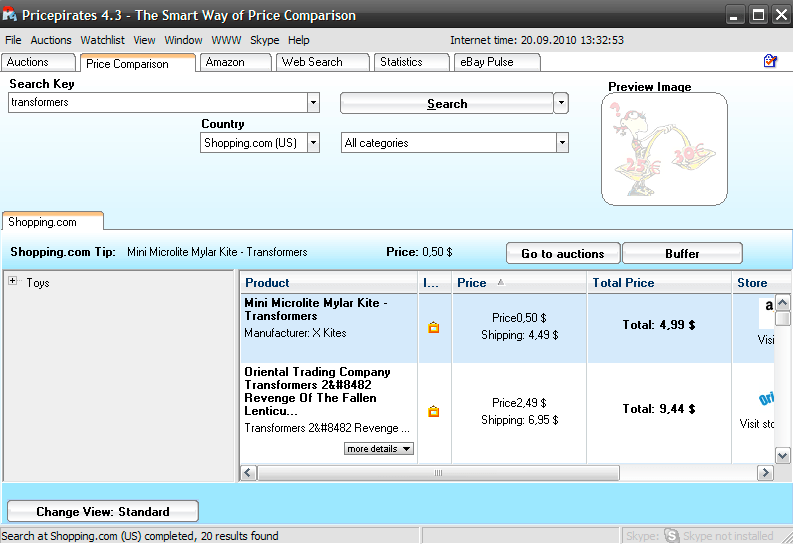Click the Total Price column header
The height and width of the screenshot is (544, 793).
coord(659,283)
